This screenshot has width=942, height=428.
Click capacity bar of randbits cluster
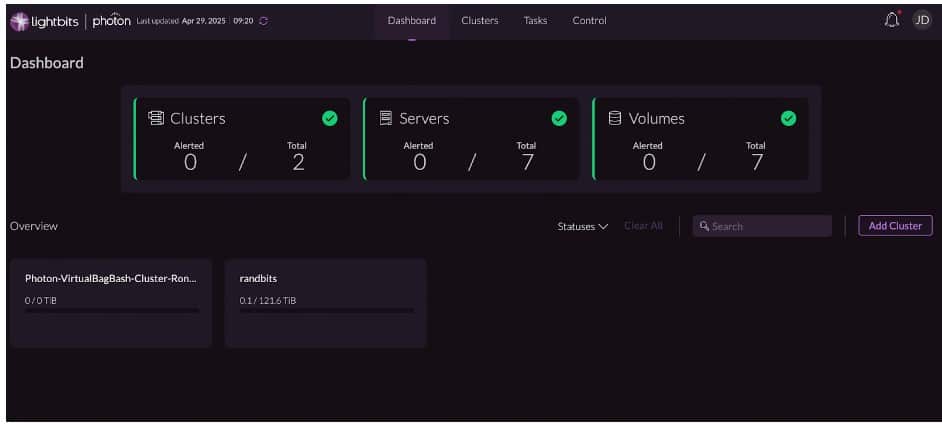[326, 311]
